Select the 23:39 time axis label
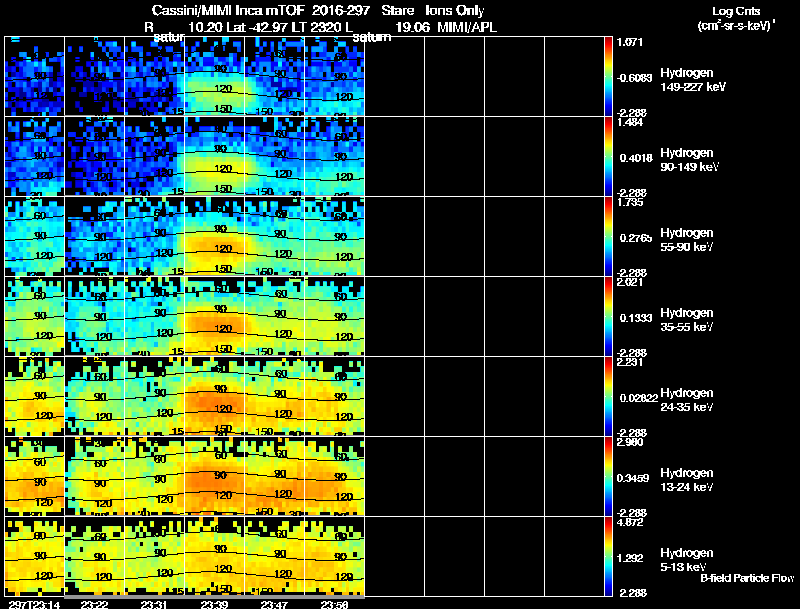 coord(214,604)
